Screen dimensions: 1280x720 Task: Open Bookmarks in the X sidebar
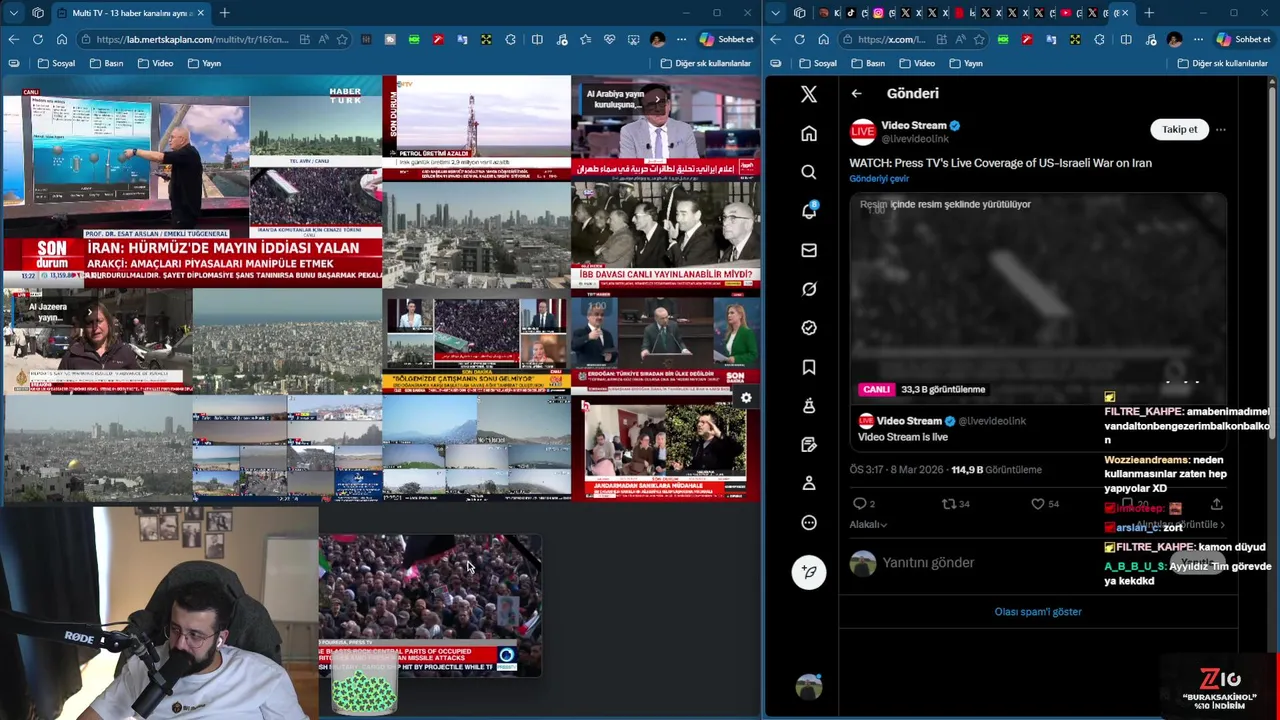tap(809, 367)
